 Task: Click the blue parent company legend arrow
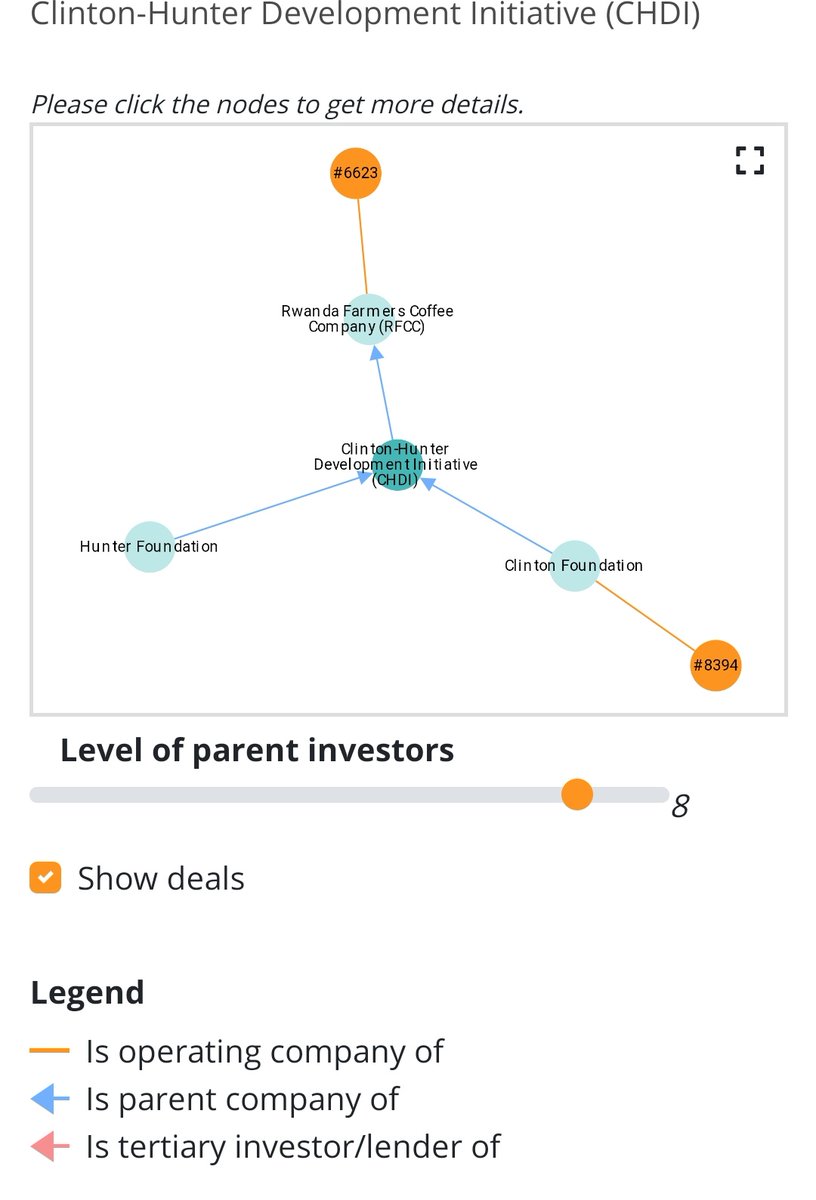click(49, 1099)
